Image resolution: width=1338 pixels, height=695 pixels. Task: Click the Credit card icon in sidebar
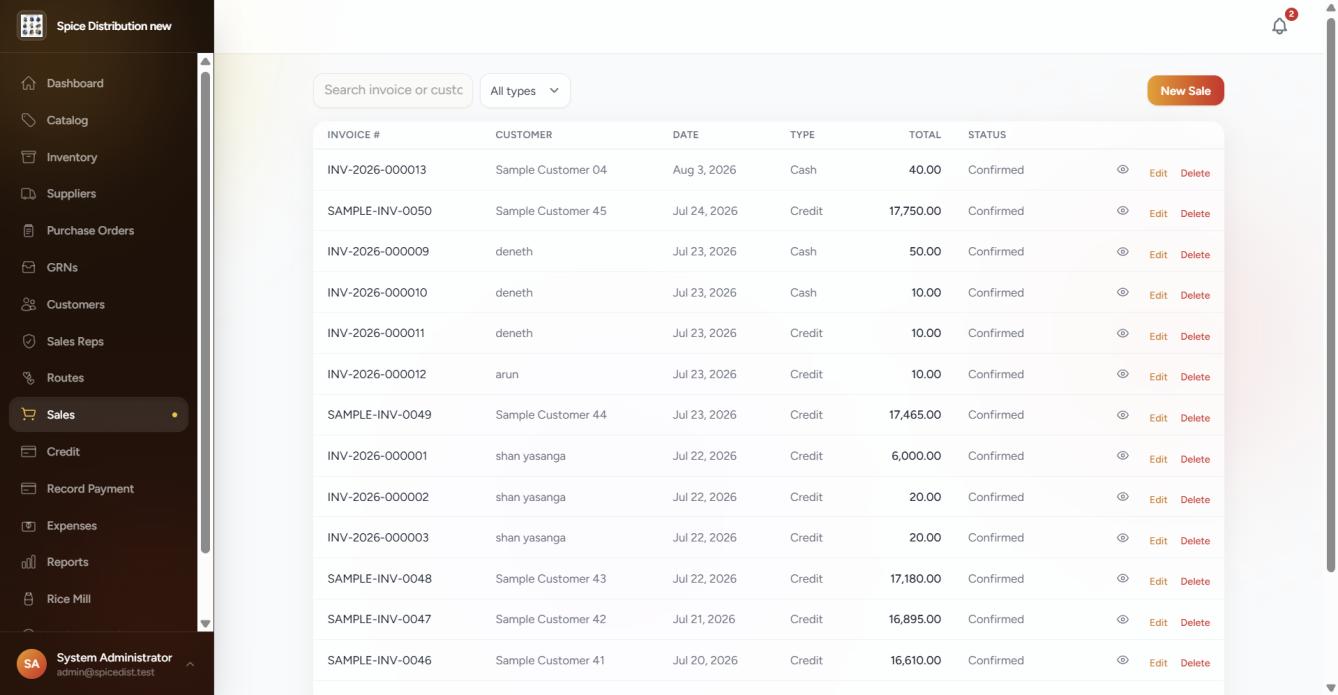[x=28, y=452]
